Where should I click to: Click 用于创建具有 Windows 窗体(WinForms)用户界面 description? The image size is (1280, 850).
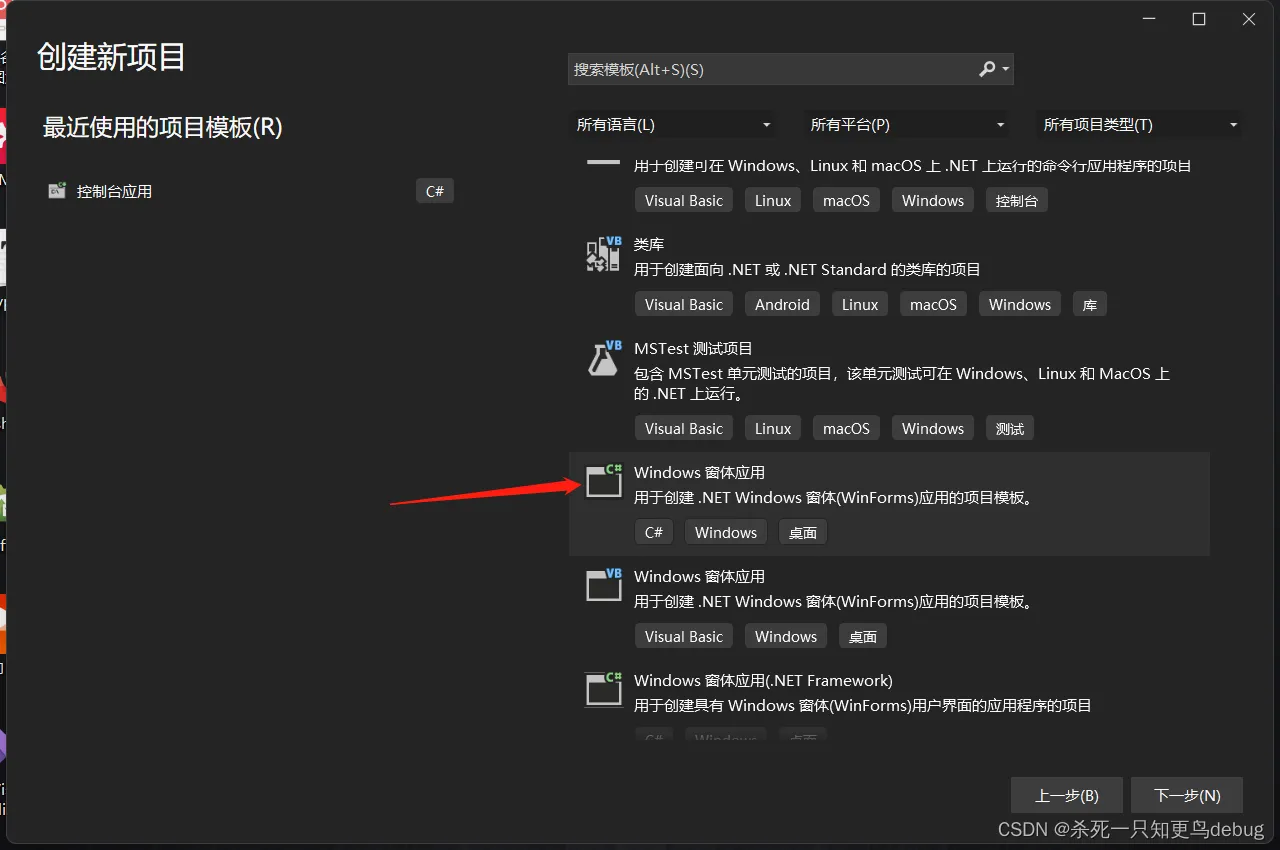pyautogui.click(x=863, y=706)
